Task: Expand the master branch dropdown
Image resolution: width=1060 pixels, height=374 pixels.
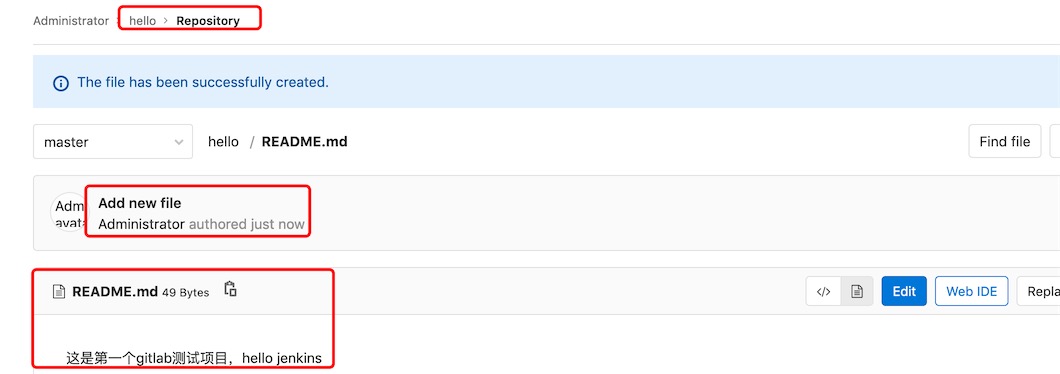Action: (x=113, y=141)
